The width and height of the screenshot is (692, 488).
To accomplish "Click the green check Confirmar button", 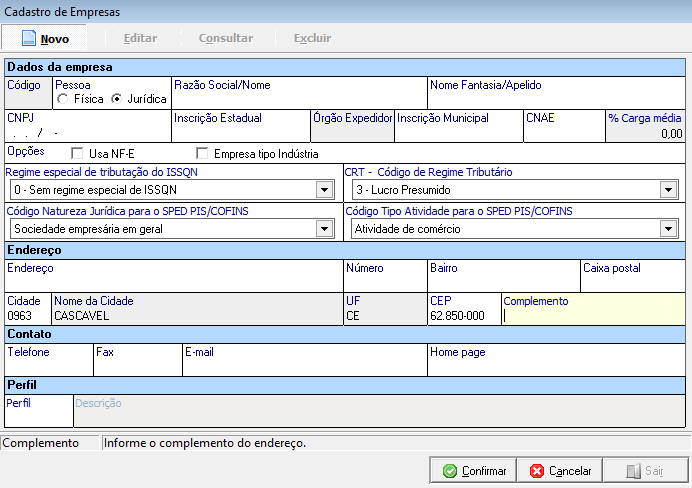I will click(476, 470).
